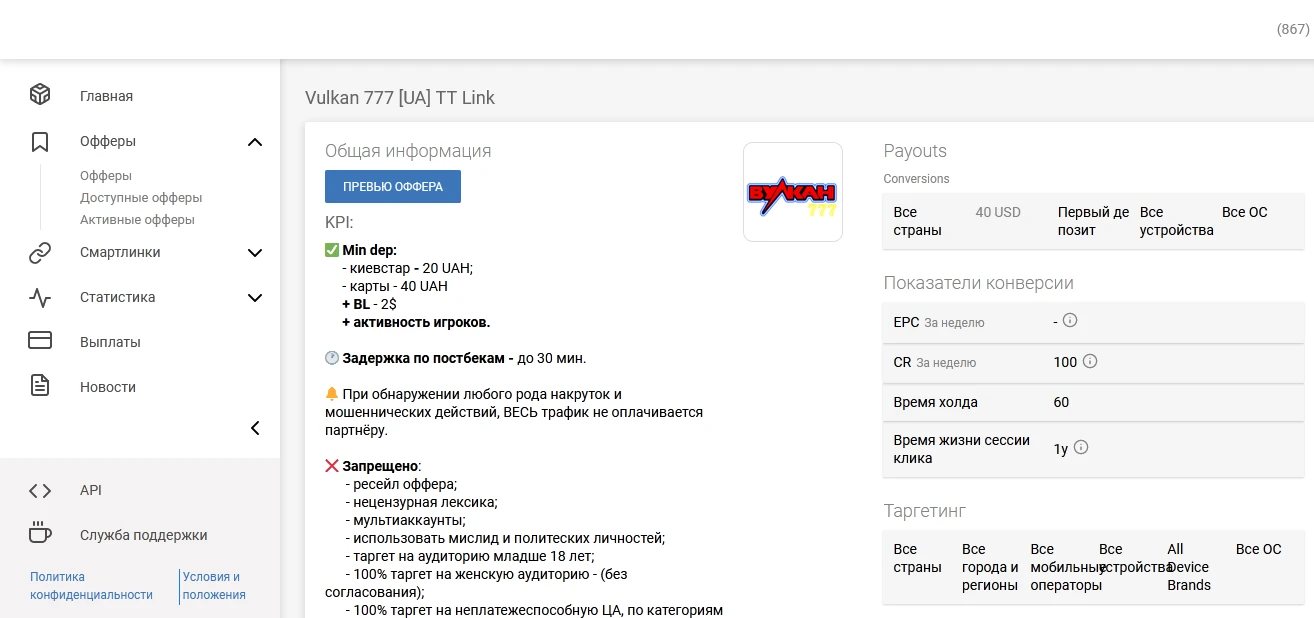Viewport: 1314px width, 618px height.
Task: Click the ПРЕВЬЮ ОФФЕРА button
Action: coord(393,186)
